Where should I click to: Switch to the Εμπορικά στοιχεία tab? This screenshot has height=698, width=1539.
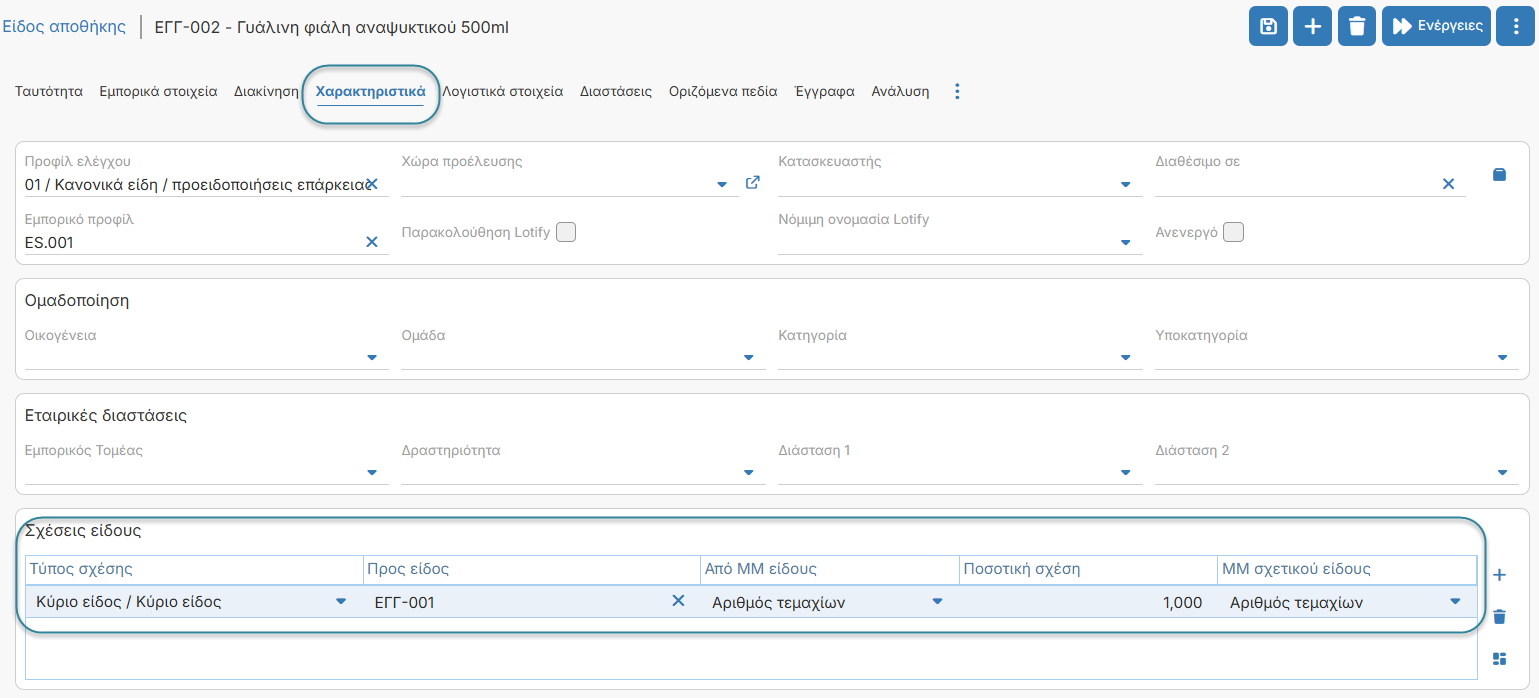[x=158, y=91]
